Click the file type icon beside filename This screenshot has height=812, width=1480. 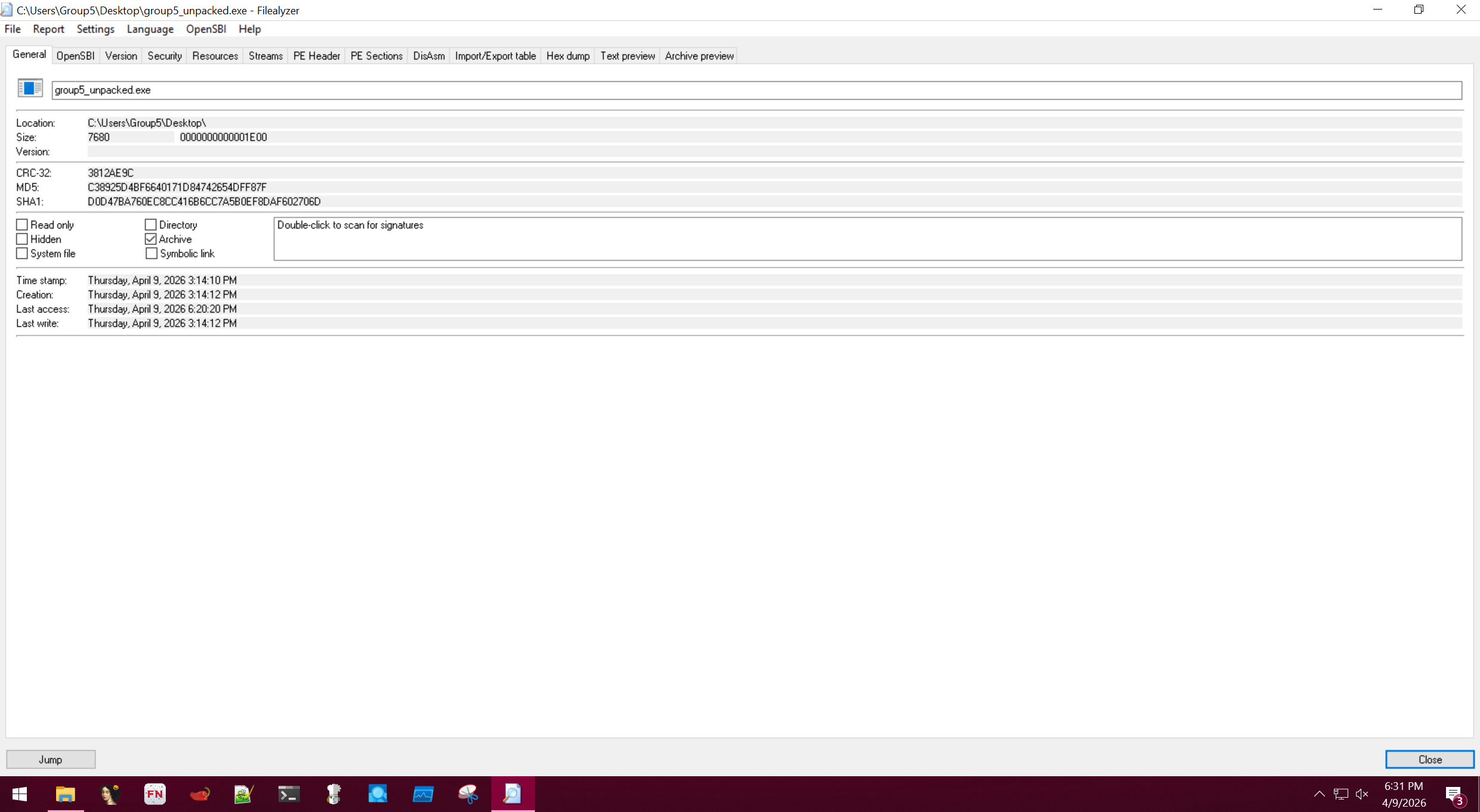(30, 89)
